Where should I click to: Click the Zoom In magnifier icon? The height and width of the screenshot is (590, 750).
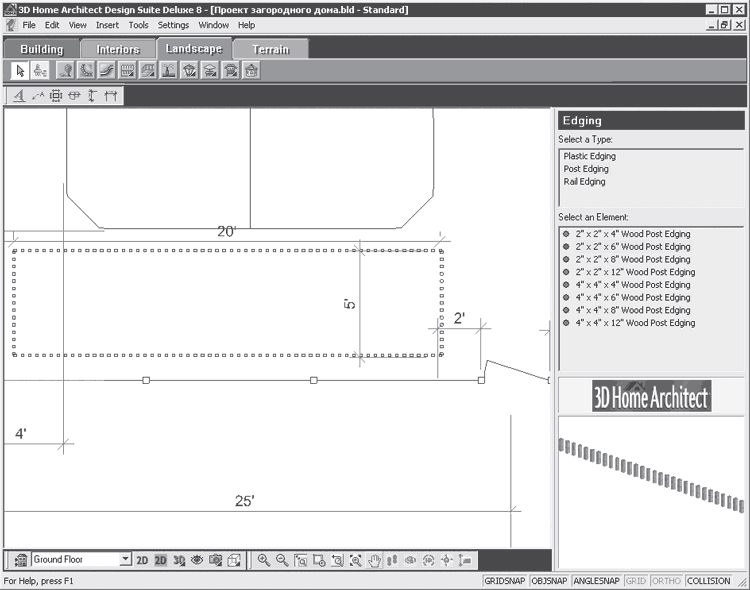(264, 560)
